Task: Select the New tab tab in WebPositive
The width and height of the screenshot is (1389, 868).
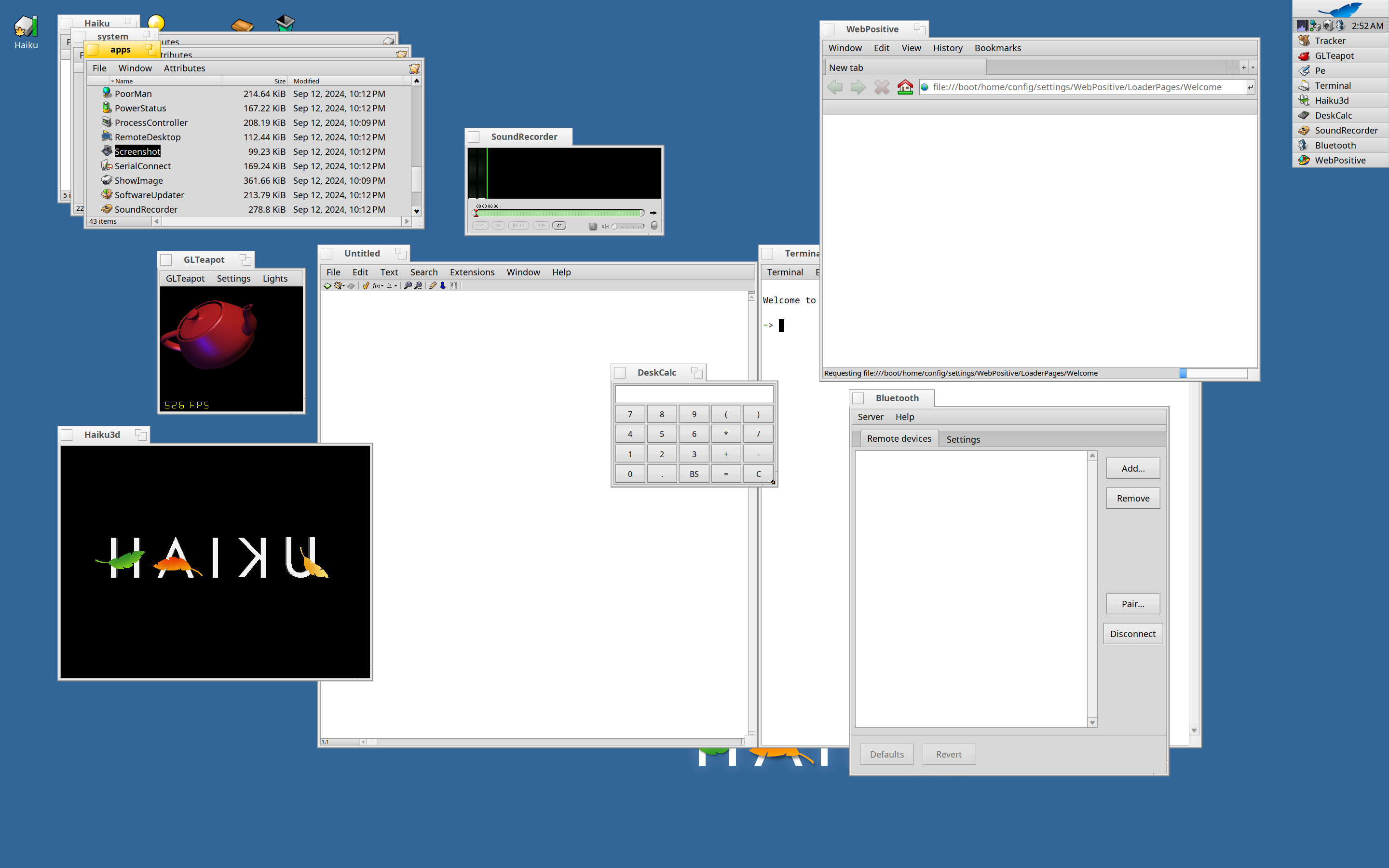Action: [905, 68]
